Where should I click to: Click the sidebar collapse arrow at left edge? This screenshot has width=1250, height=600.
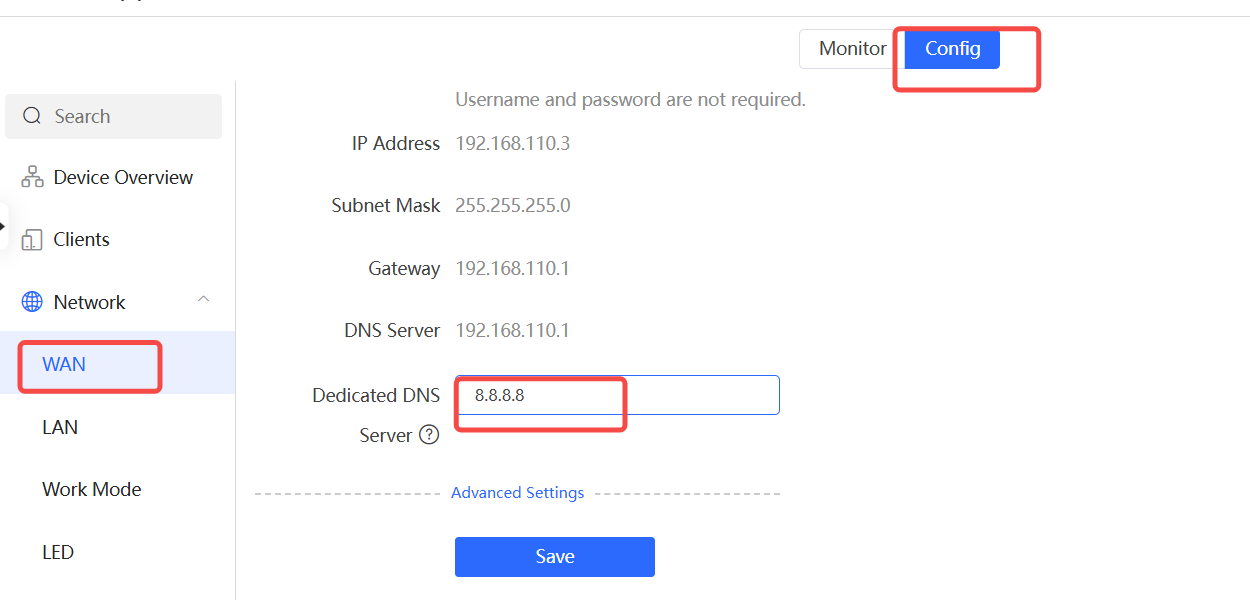tap(3, 226)
